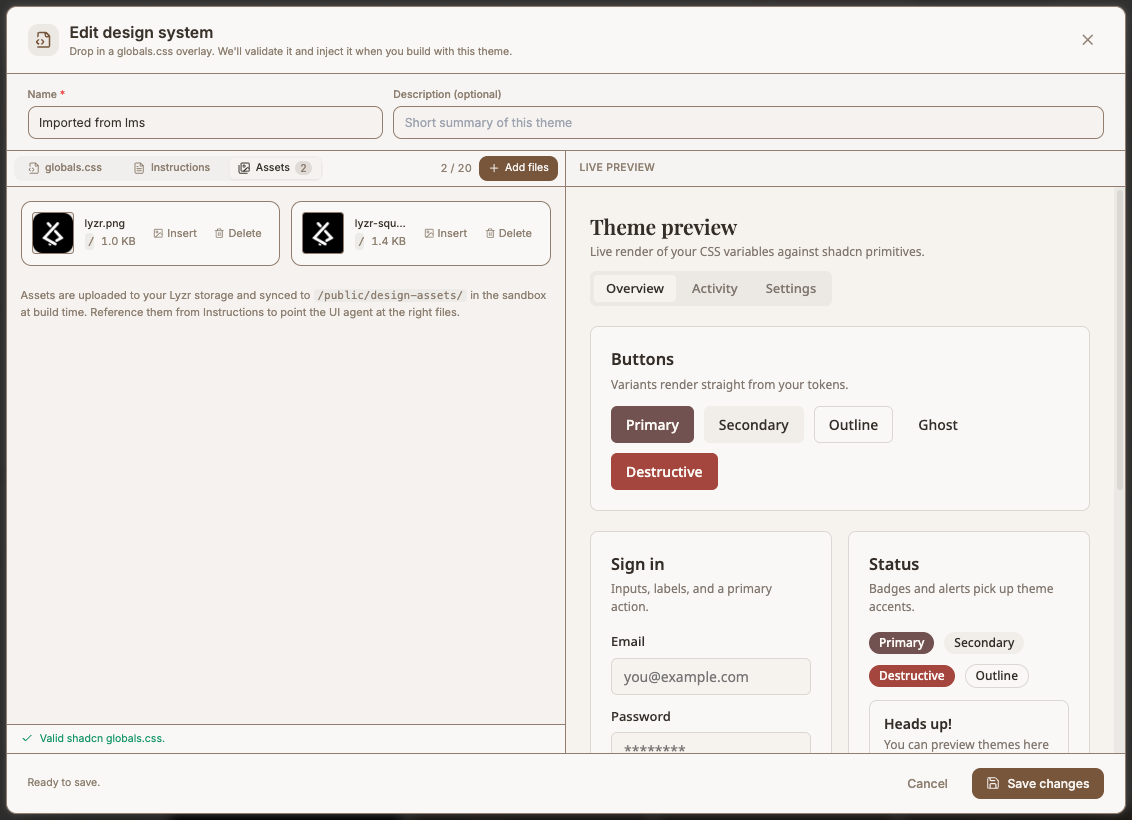The height and width of the screenshot is (820, 1132).
Task: Click the Primary preview button
Action: pos(652,424)
